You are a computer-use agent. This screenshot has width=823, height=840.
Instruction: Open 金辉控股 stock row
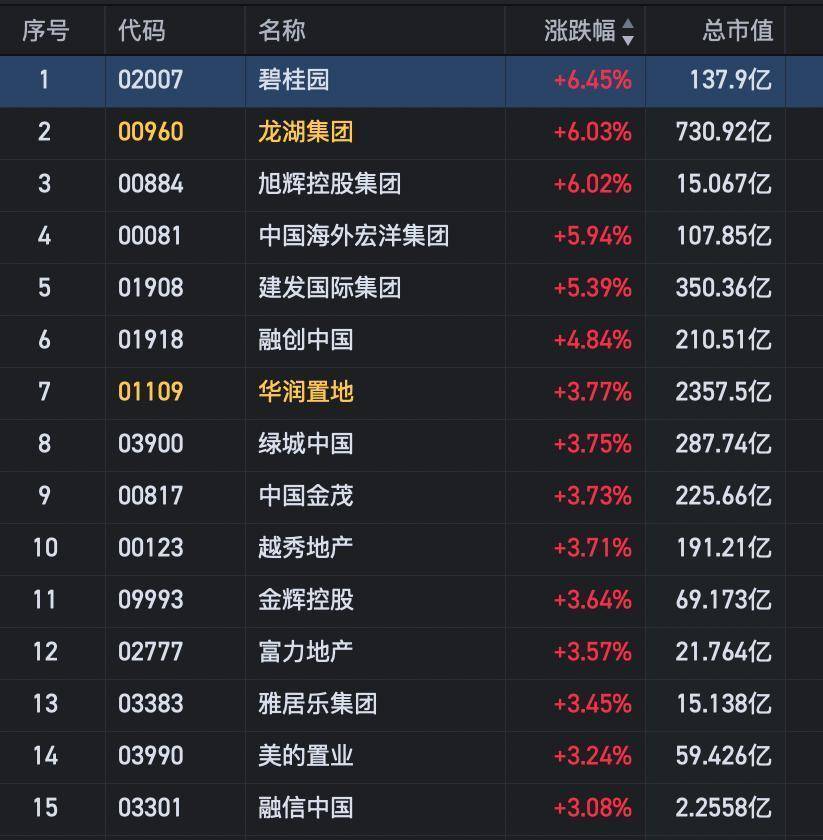click(305, 600)
